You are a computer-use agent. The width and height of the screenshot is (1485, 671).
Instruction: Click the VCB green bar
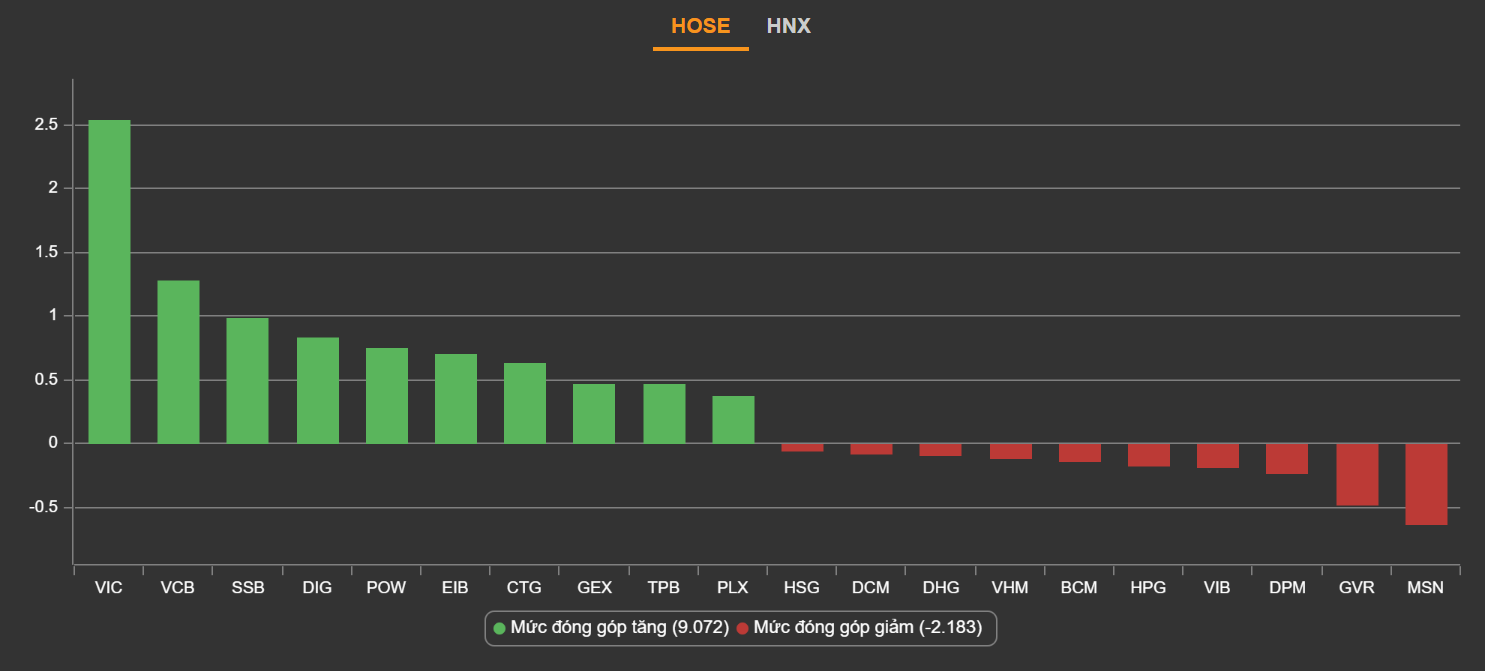click(178, 362)
